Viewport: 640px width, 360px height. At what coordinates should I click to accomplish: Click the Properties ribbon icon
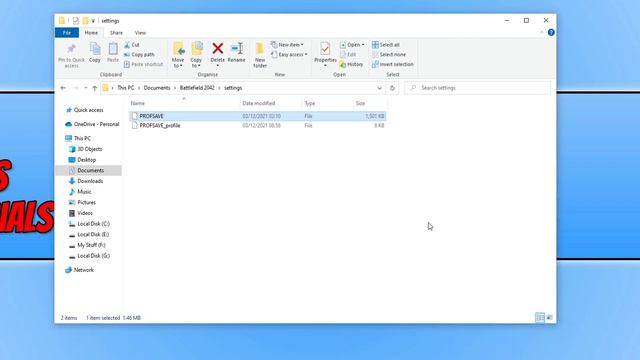click(x=325, y=49)
